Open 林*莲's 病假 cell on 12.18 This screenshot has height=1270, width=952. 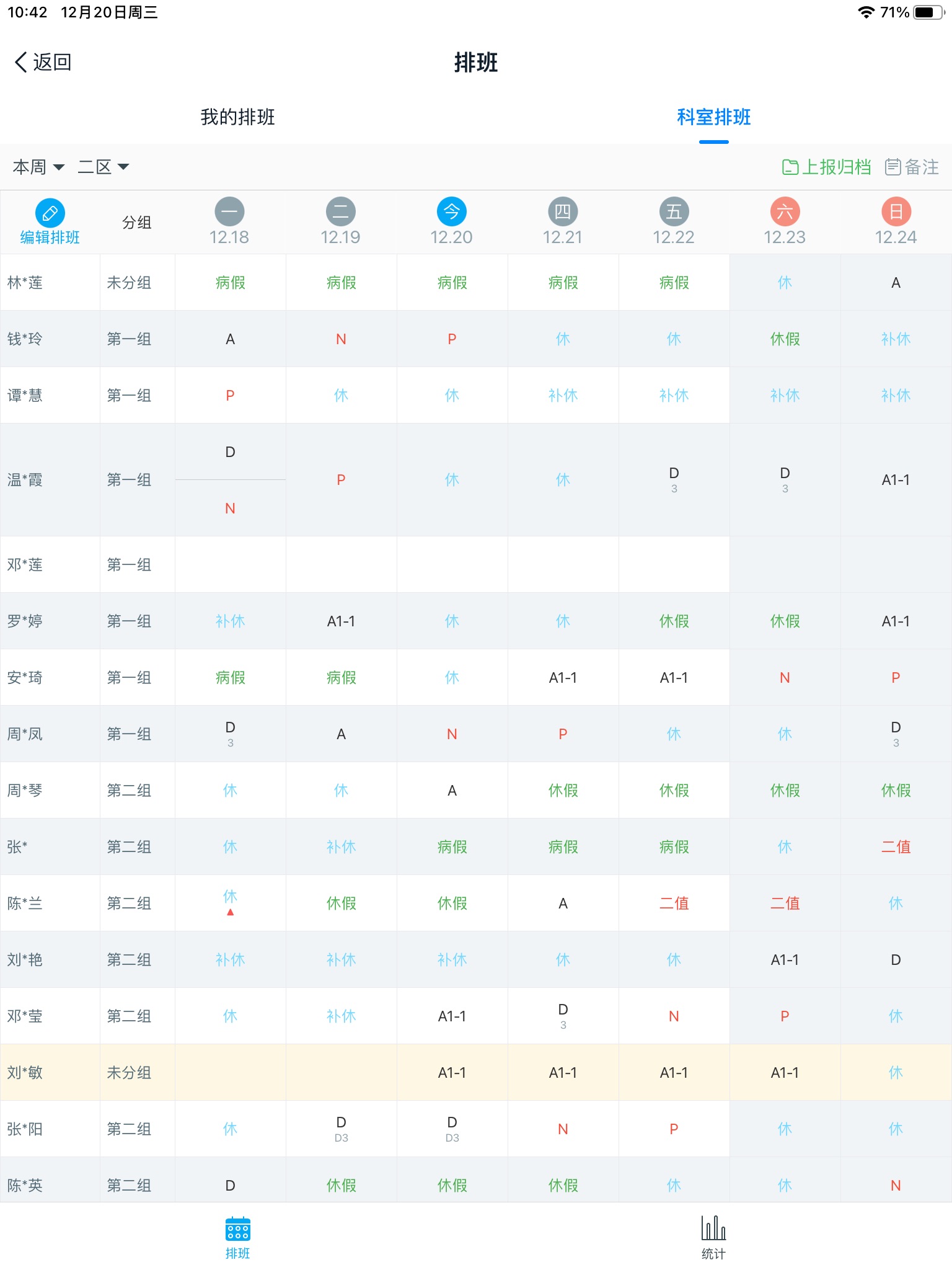[x=230, y=283]
